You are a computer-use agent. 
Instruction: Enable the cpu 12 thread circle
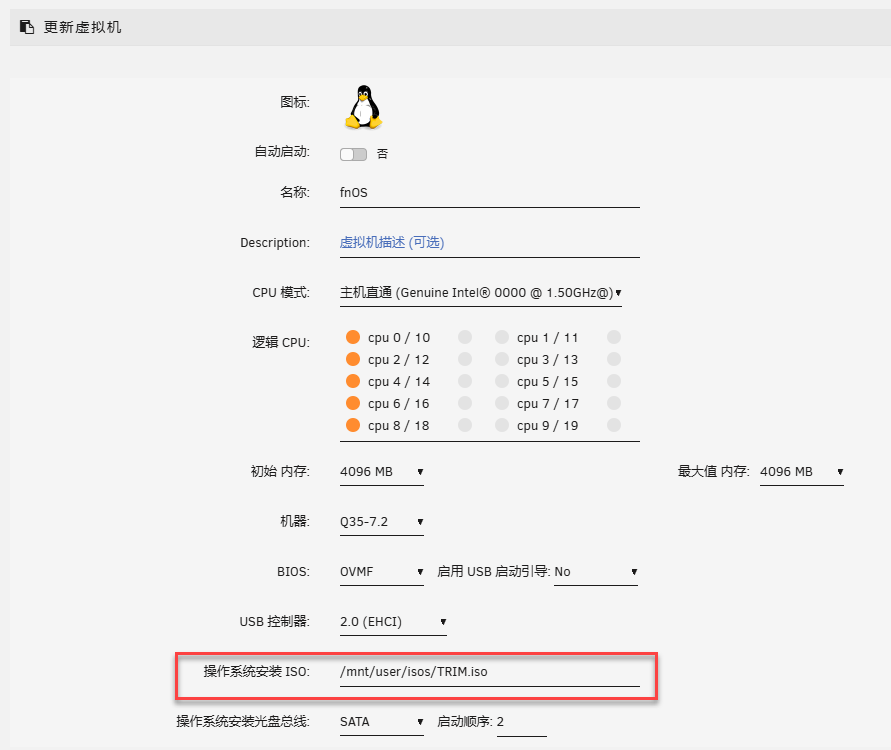click(x=465, y=359)
